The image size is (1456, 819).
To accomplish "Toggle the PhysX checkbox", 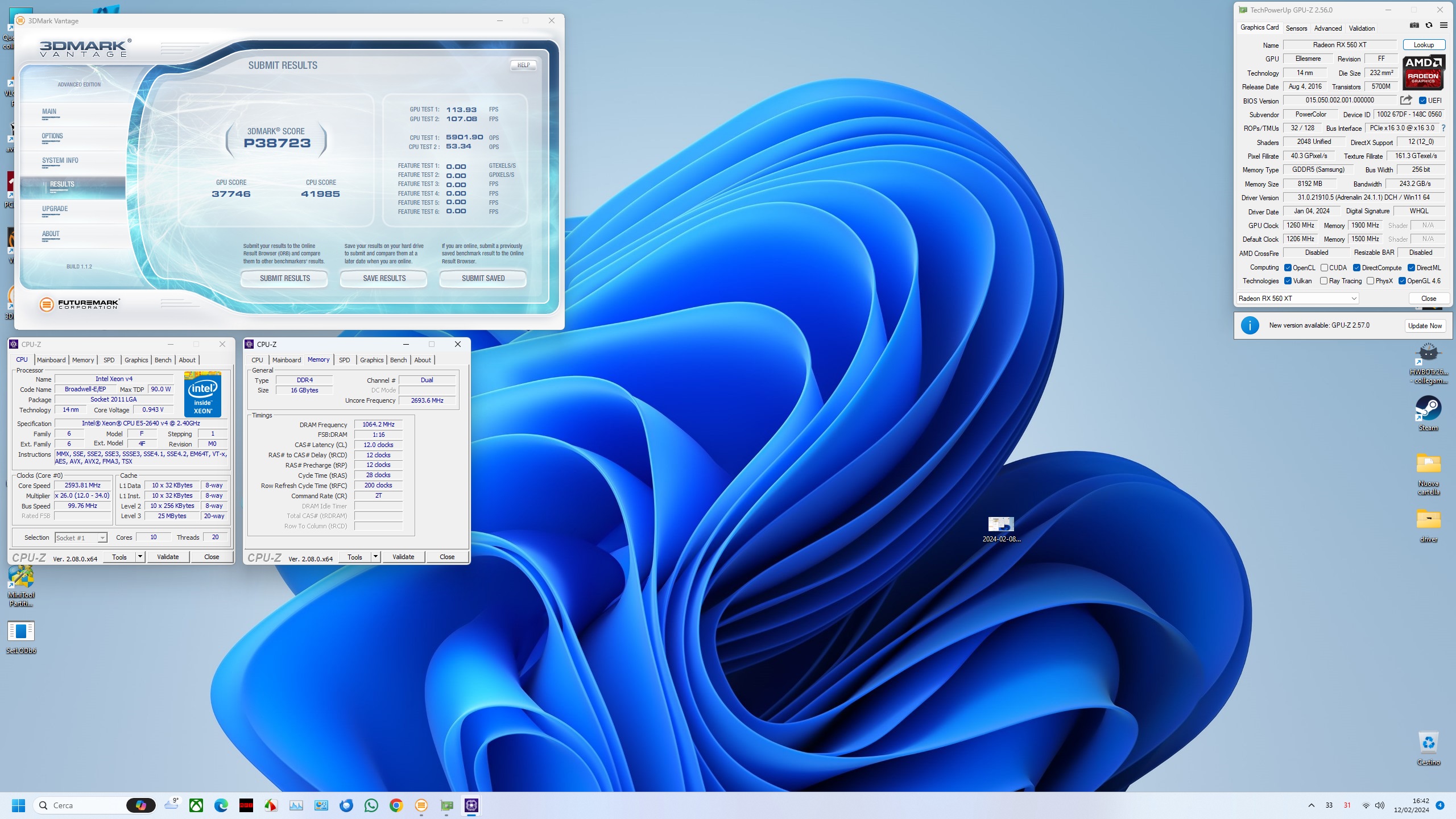I will tap(1370, 281).
